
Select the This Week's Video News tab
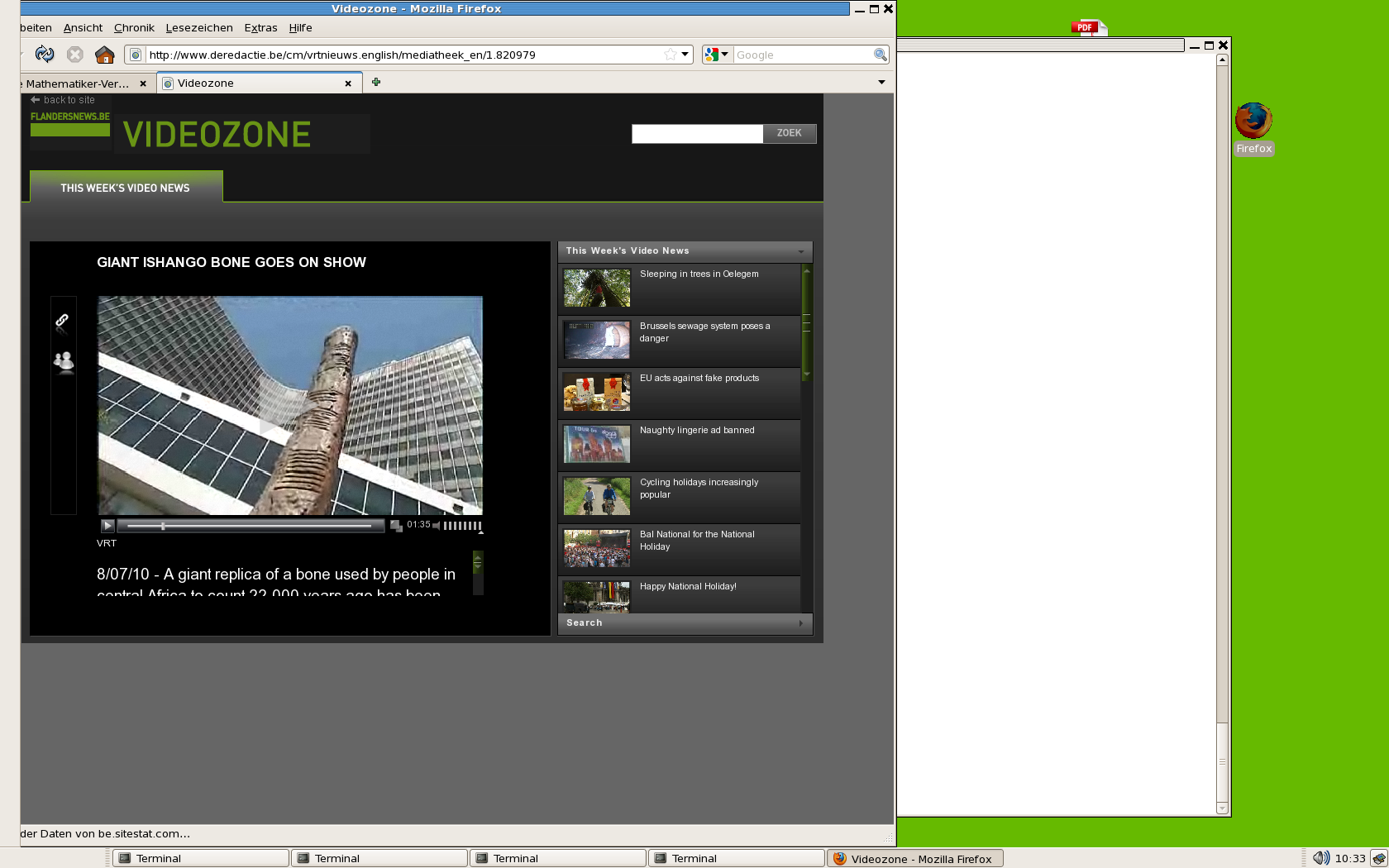click(x=126, y=188)
